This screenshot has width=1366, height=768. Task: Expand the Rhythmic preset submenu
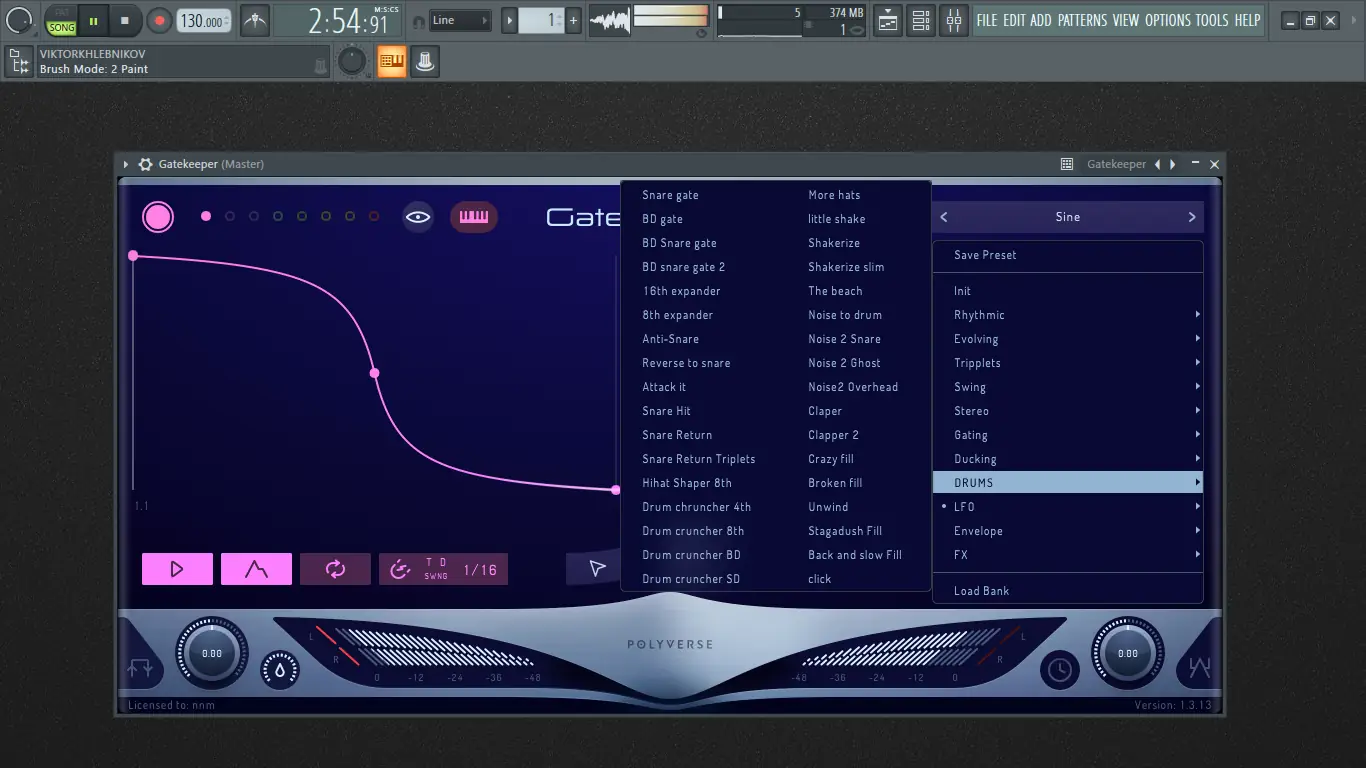1068,315
